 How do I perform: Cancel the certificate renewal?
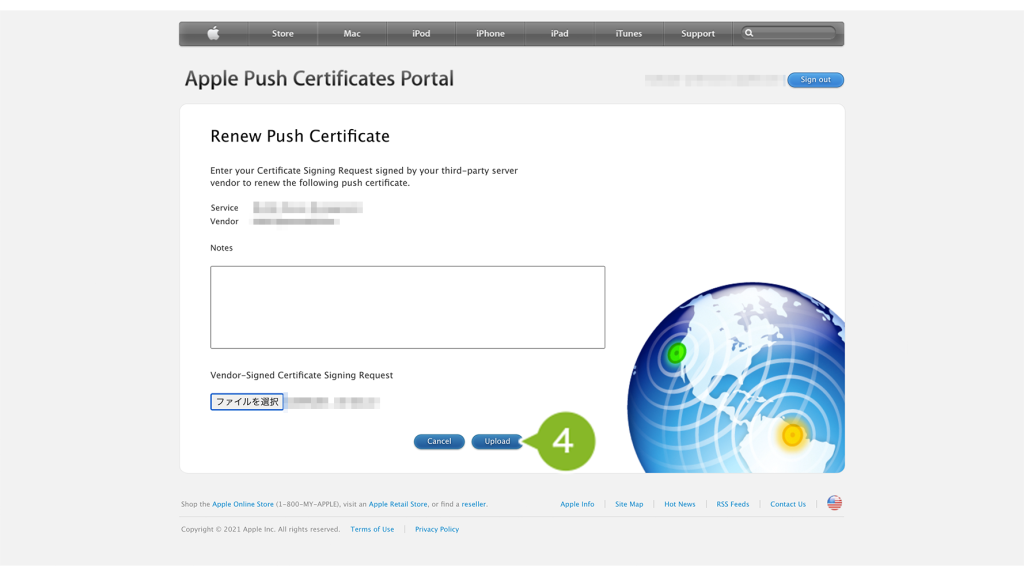pyautogui.click(x=439, y=441)
